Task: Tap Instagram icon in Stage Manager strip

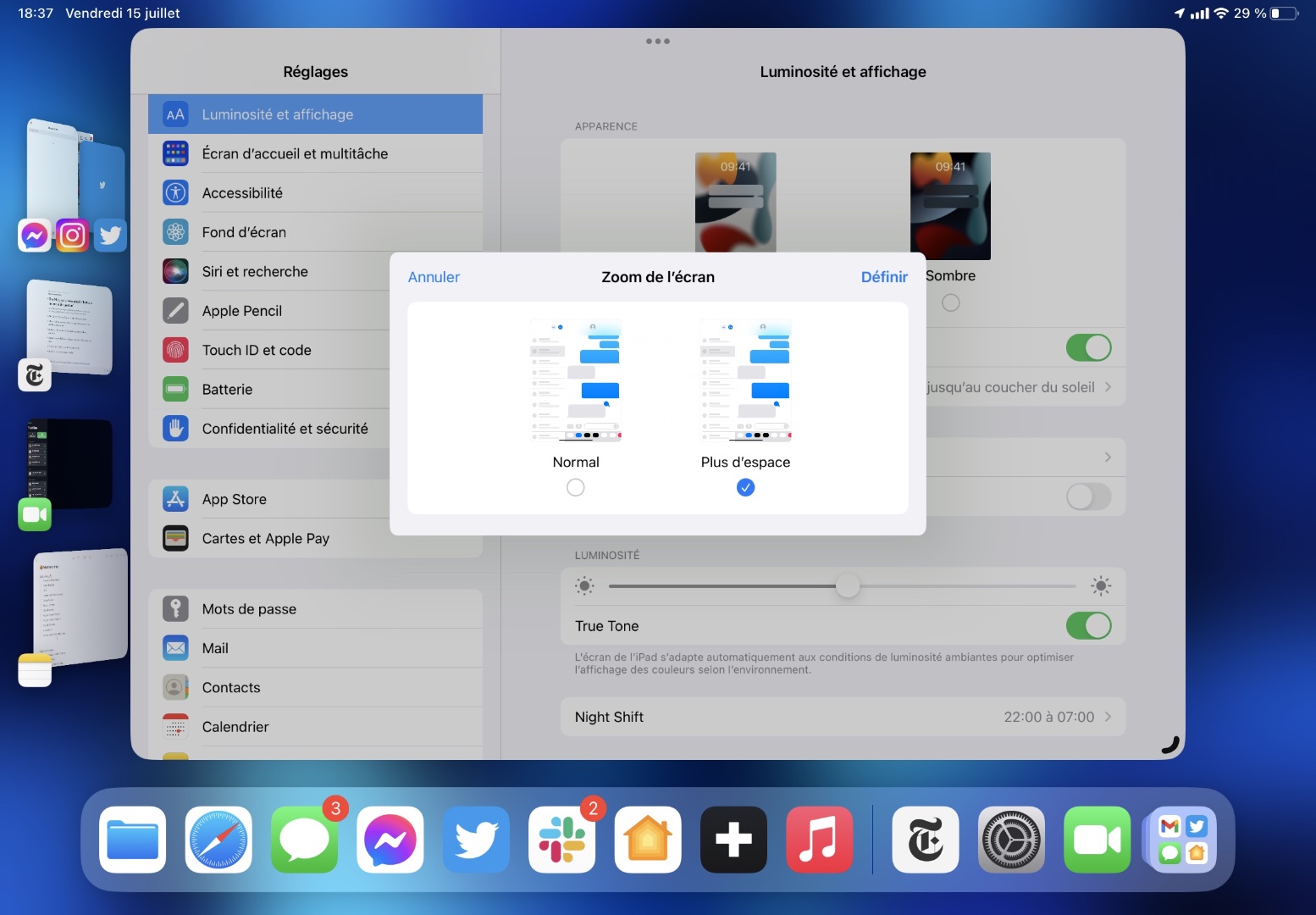Action: (72, 235)
